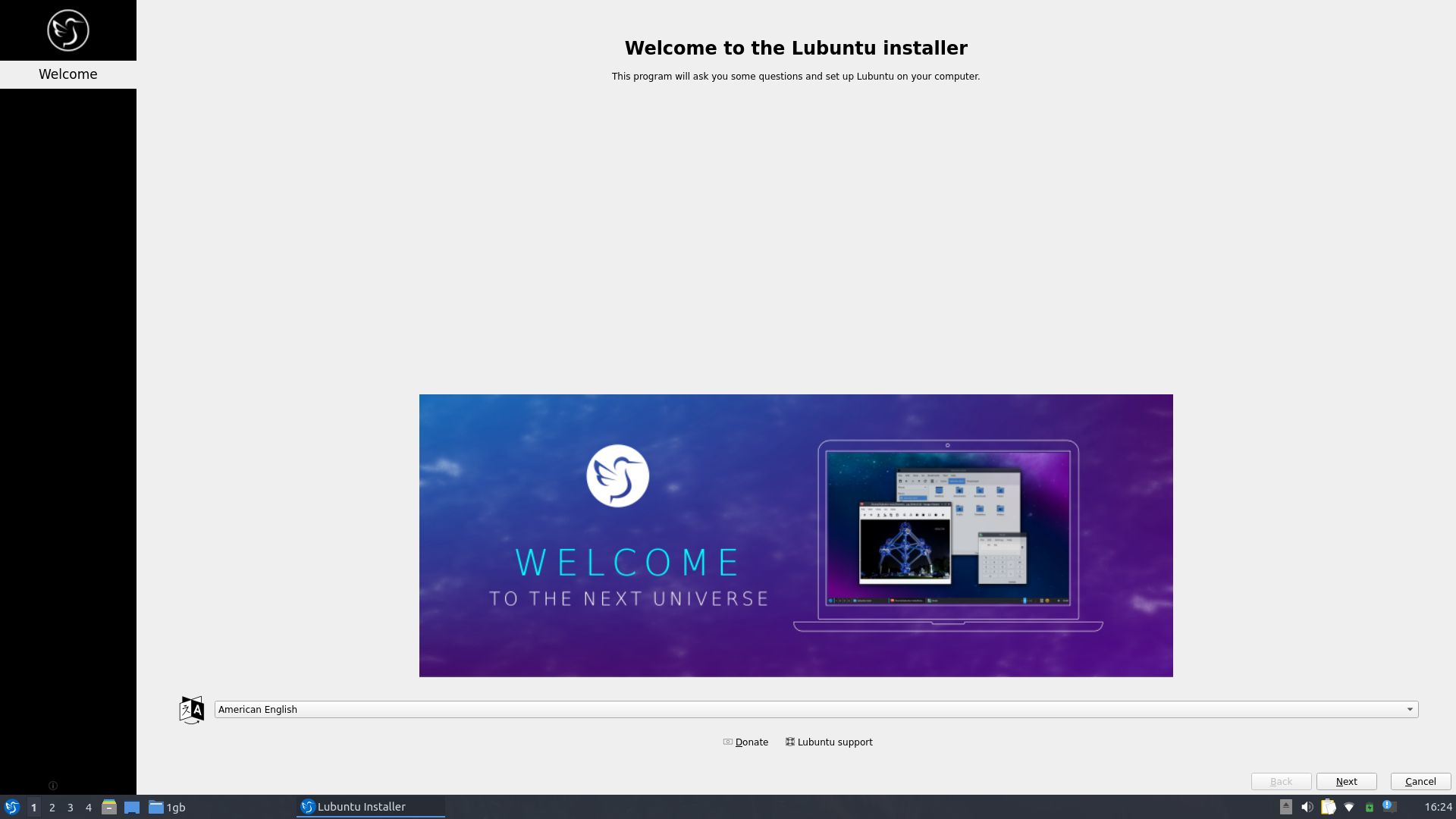Open the file manager launcher in the taskbar
The height and width of the screenshot is (819, 1456).
109,807
